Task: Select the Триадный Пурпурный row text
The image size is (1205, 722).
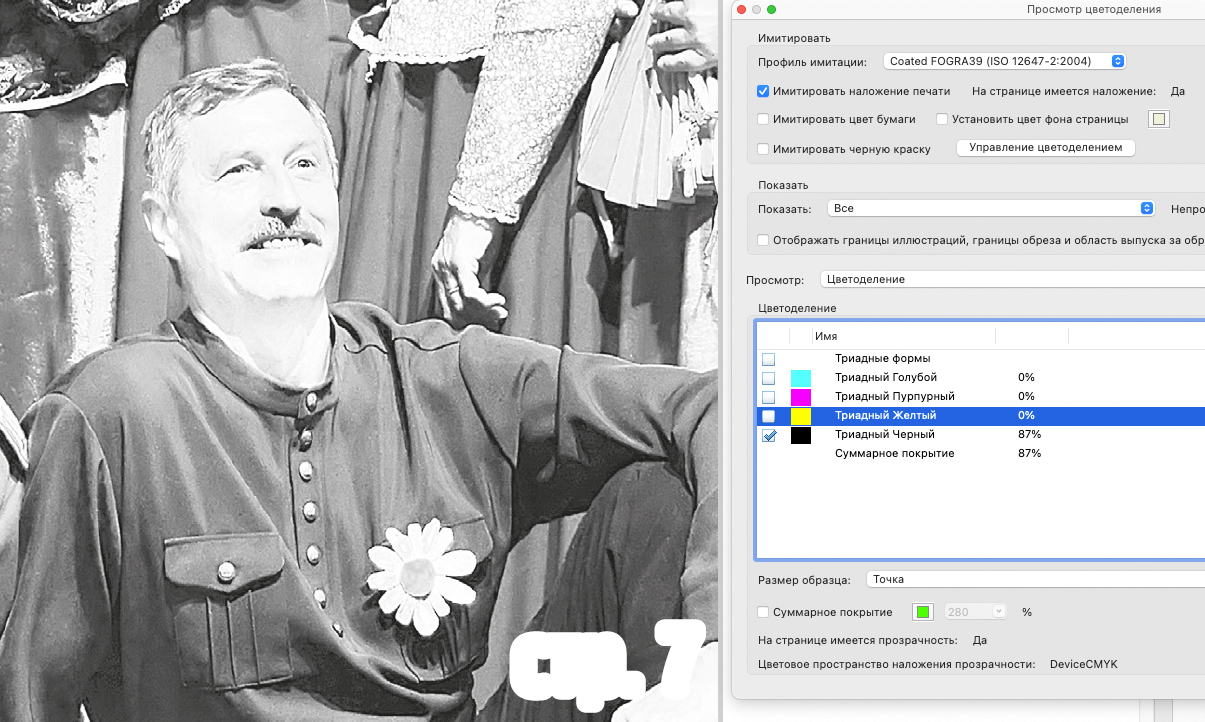Action: (894, 396)
